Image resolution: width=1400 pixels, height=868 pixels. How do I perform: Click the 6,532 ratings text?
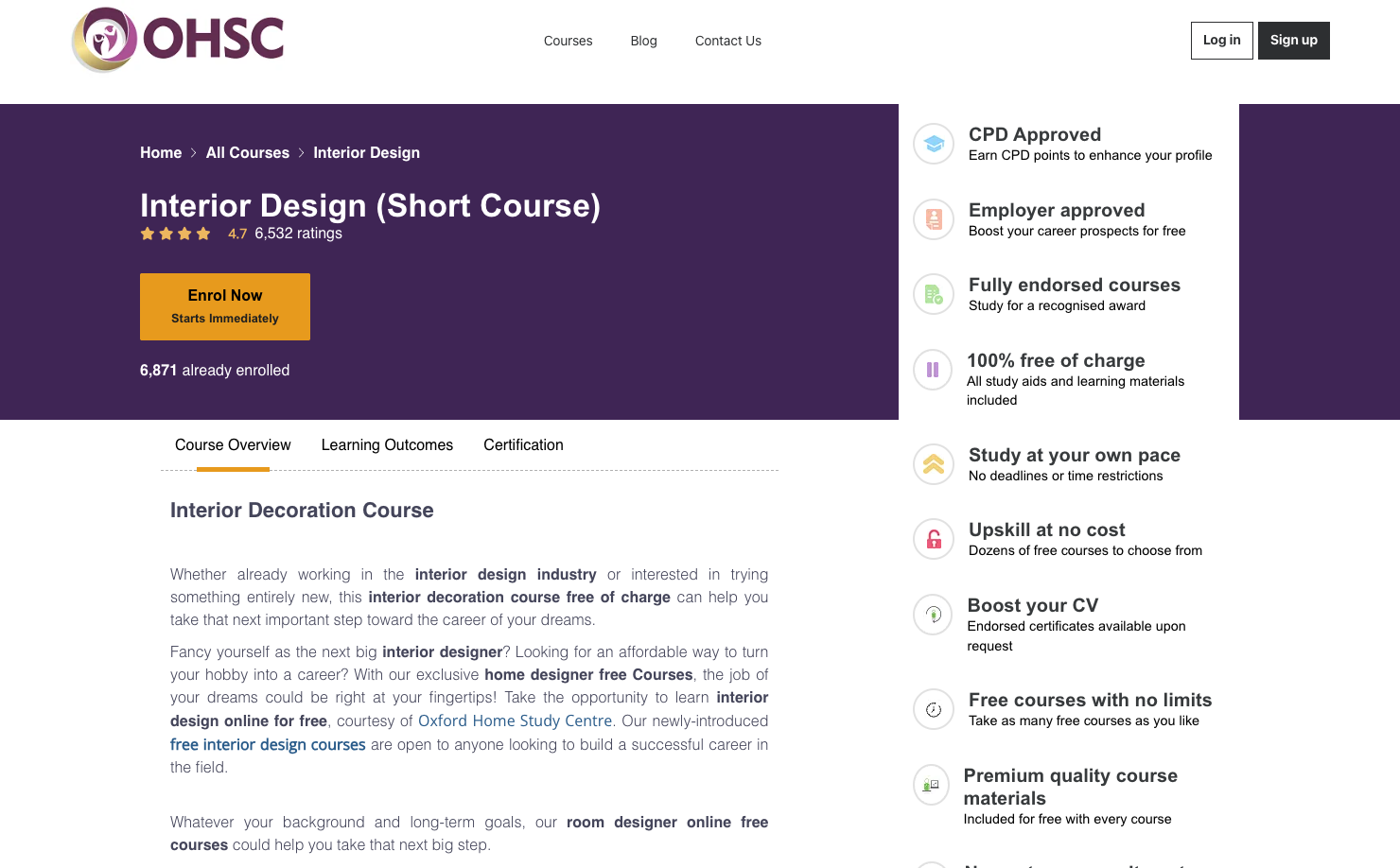coord(299,234)
